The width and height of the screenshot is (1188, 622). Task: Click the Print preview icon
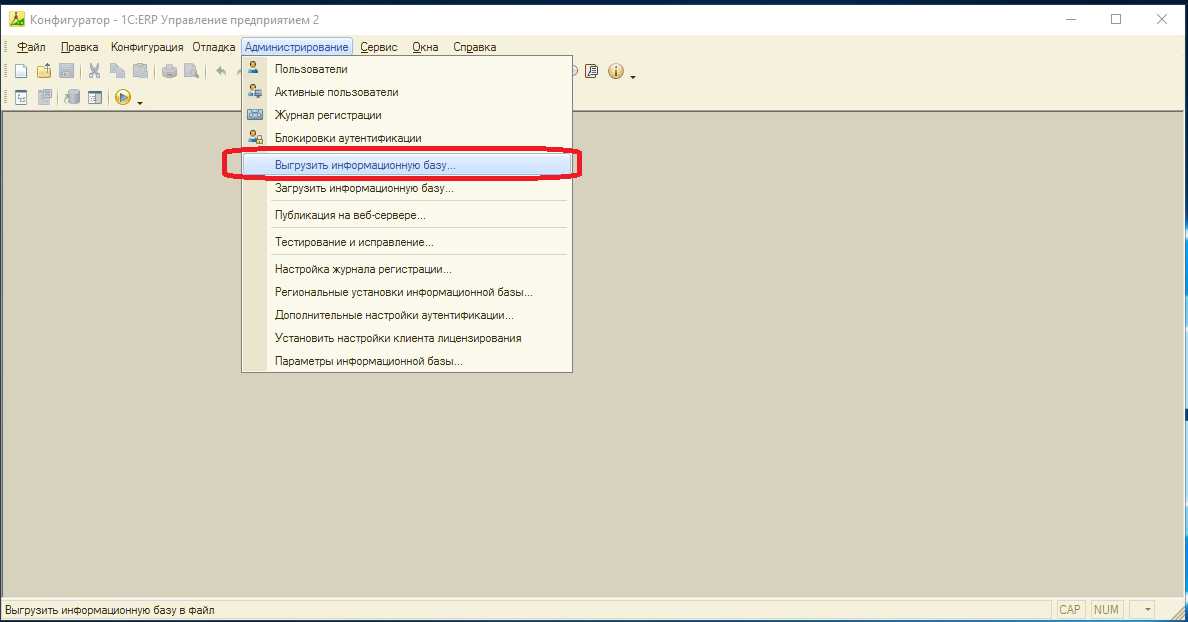[192, 71]
